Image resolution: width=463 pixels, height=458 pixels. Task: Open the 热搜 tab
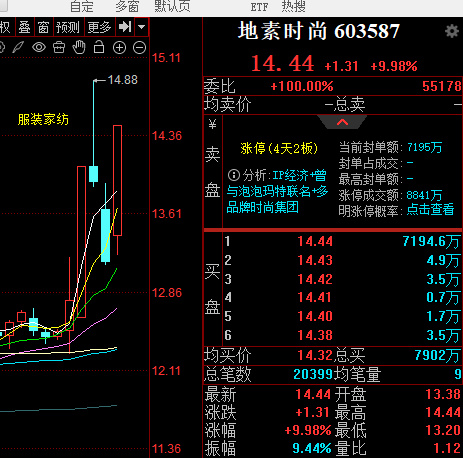point(293,6)
